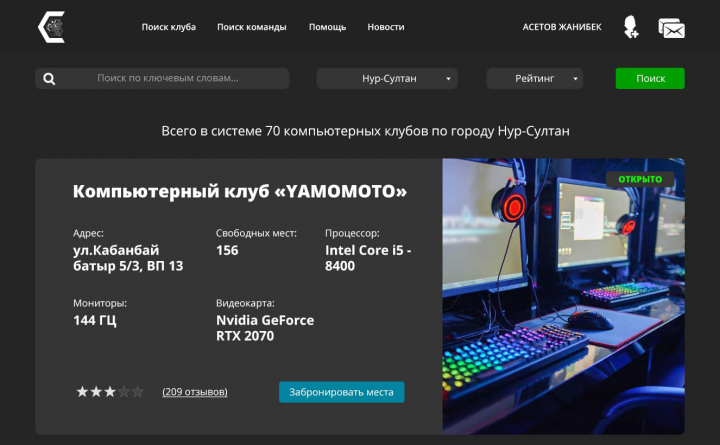720x445 pixels.
Task: Rate club with the fifth star
Action: pyautogui.click(x=137, y=392)
